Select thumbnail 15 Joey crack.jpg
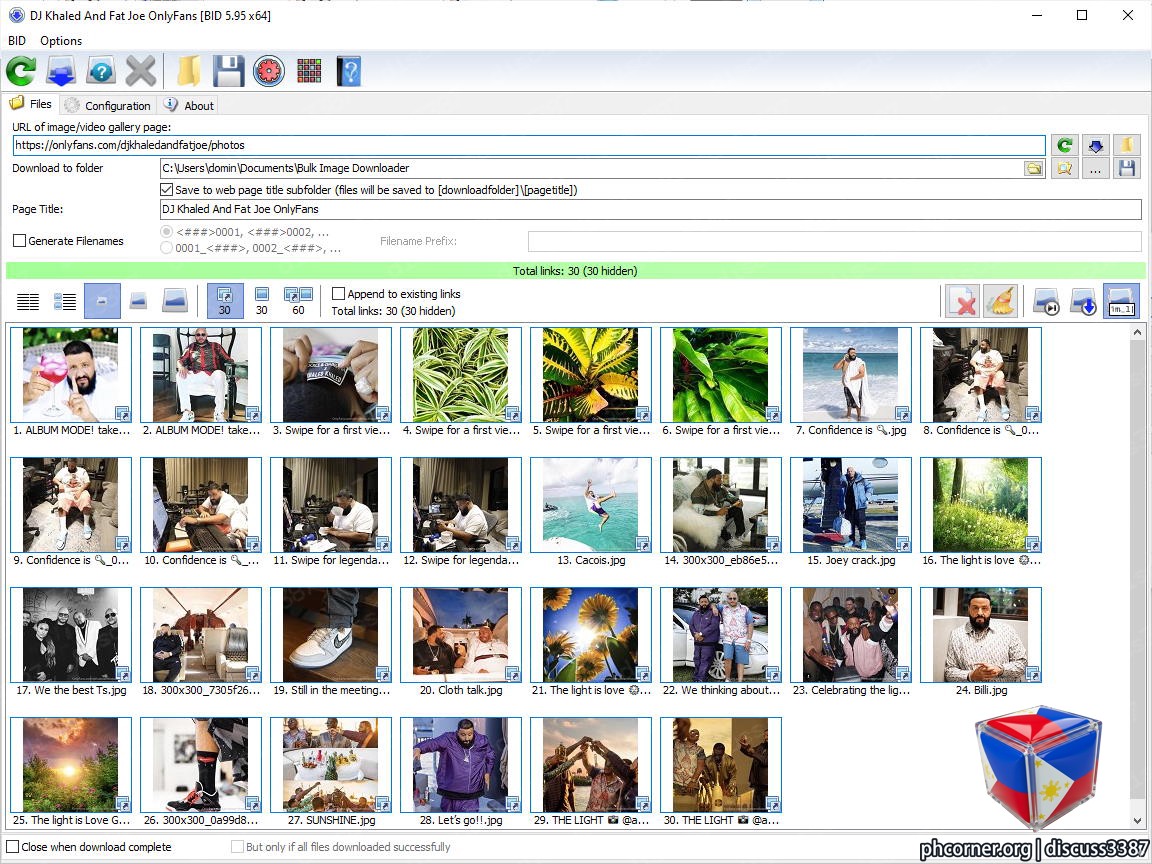Image resolution: width=1152 pixels, height=864 pixels. pos(851,505)
